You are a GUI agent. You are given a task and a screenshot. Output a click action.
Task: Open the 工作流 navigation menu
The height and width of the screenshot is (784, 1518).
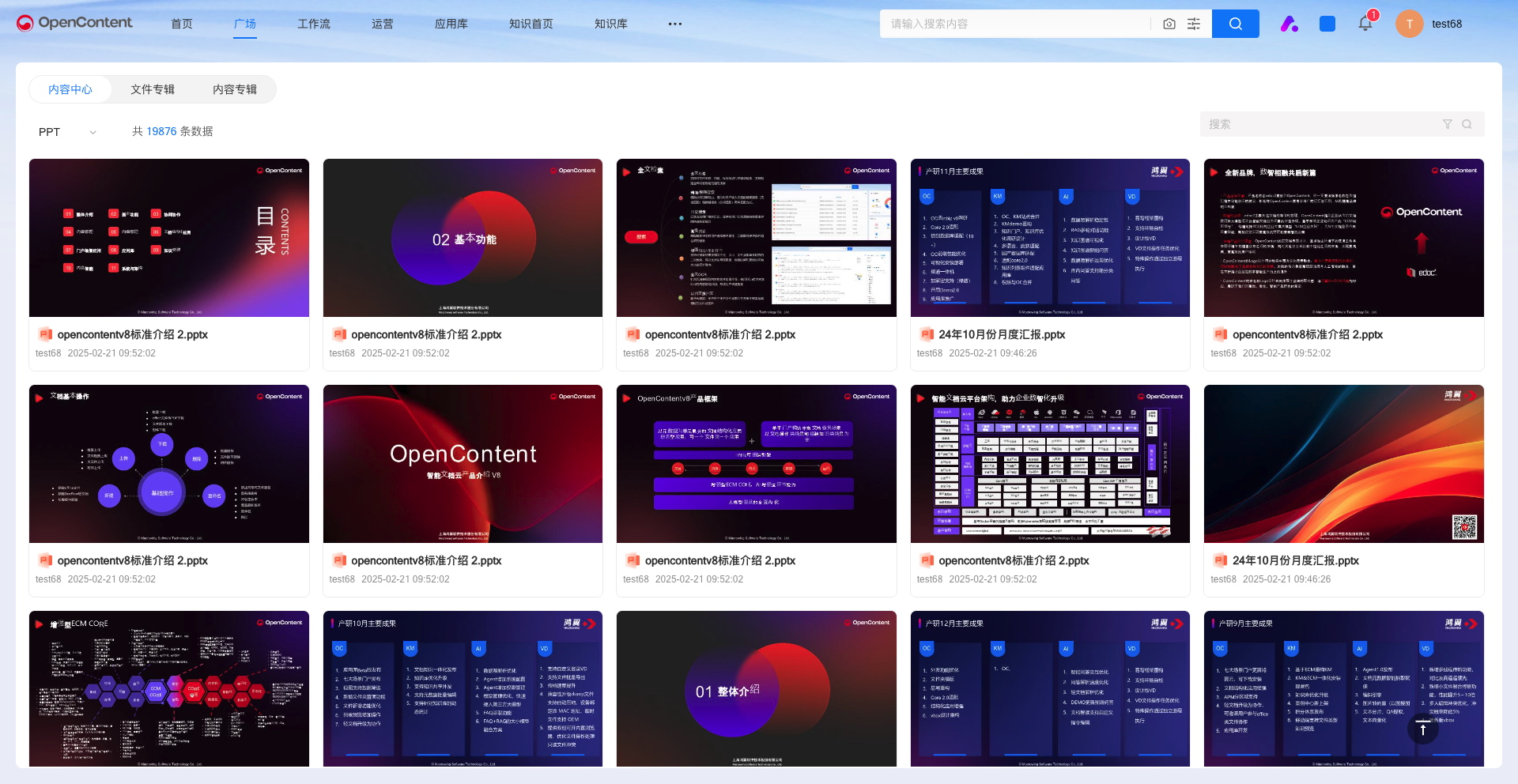pyautogui.click(x=314, y=24)
